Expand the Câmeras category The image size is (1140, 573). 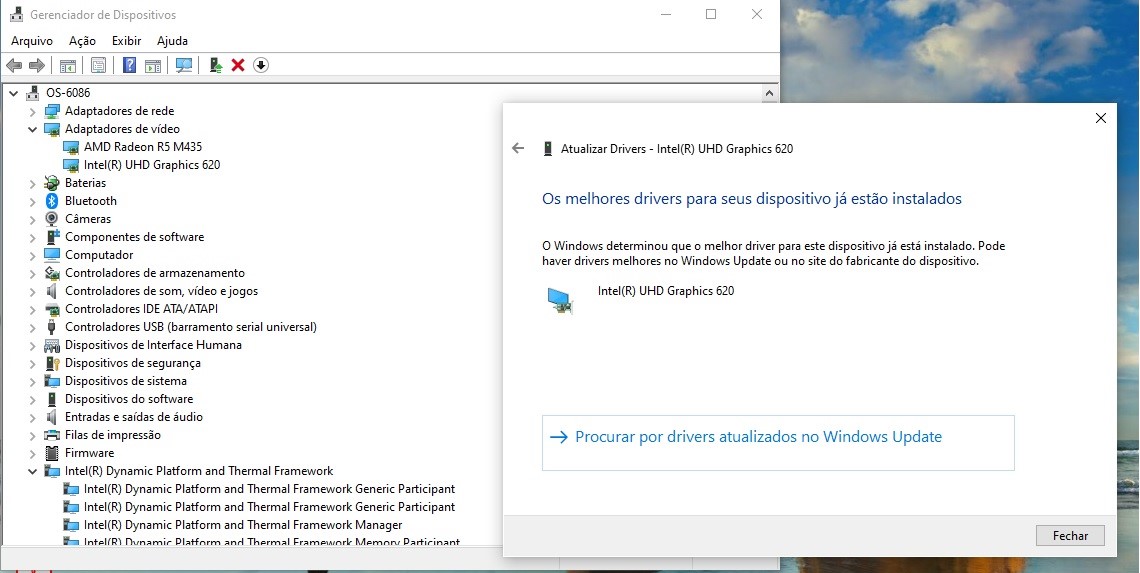[32, 219]
